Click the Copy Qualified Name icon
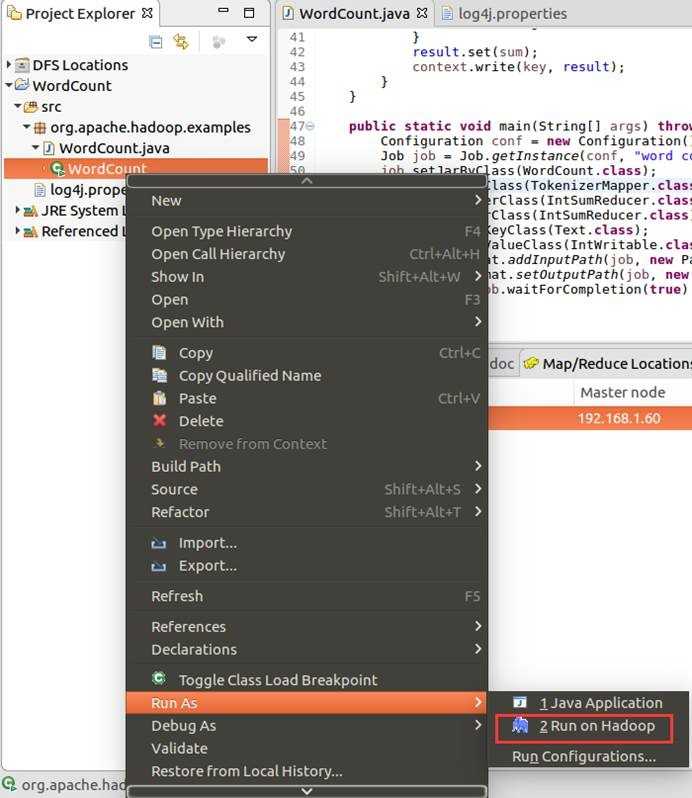 tap(159, 375)
